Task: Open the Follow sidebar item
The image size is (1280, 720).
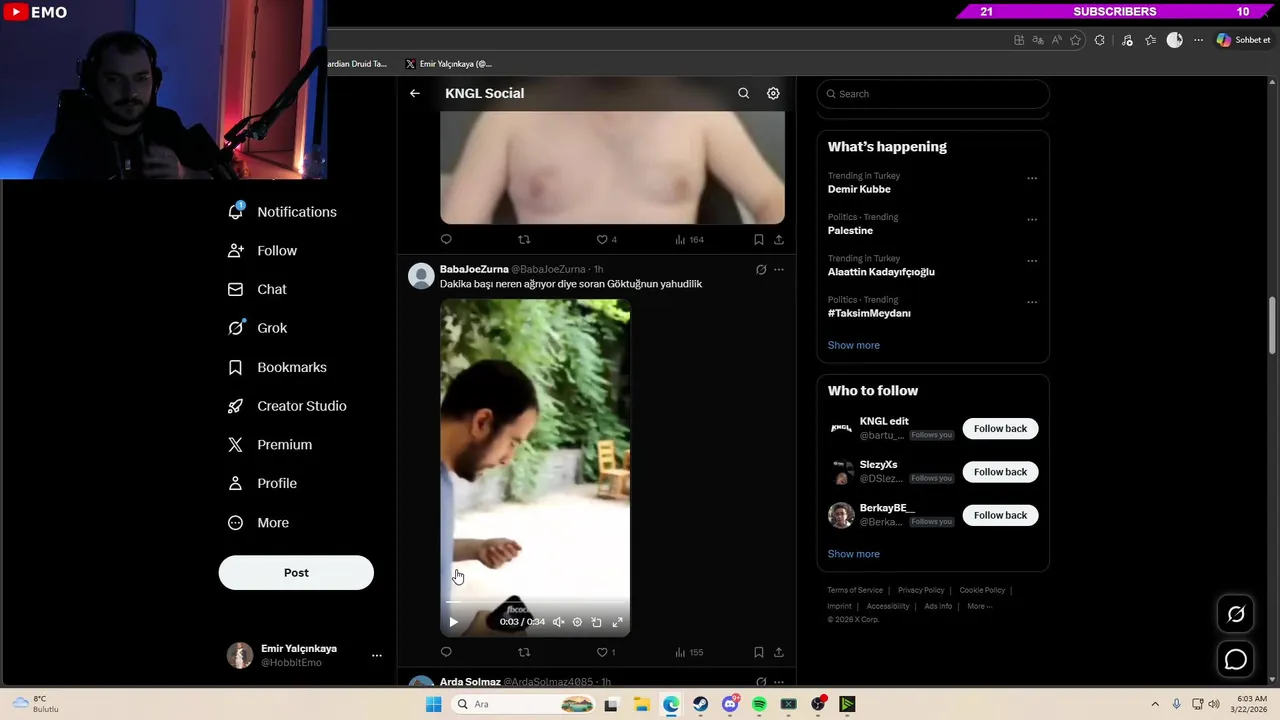Action: 263,251
